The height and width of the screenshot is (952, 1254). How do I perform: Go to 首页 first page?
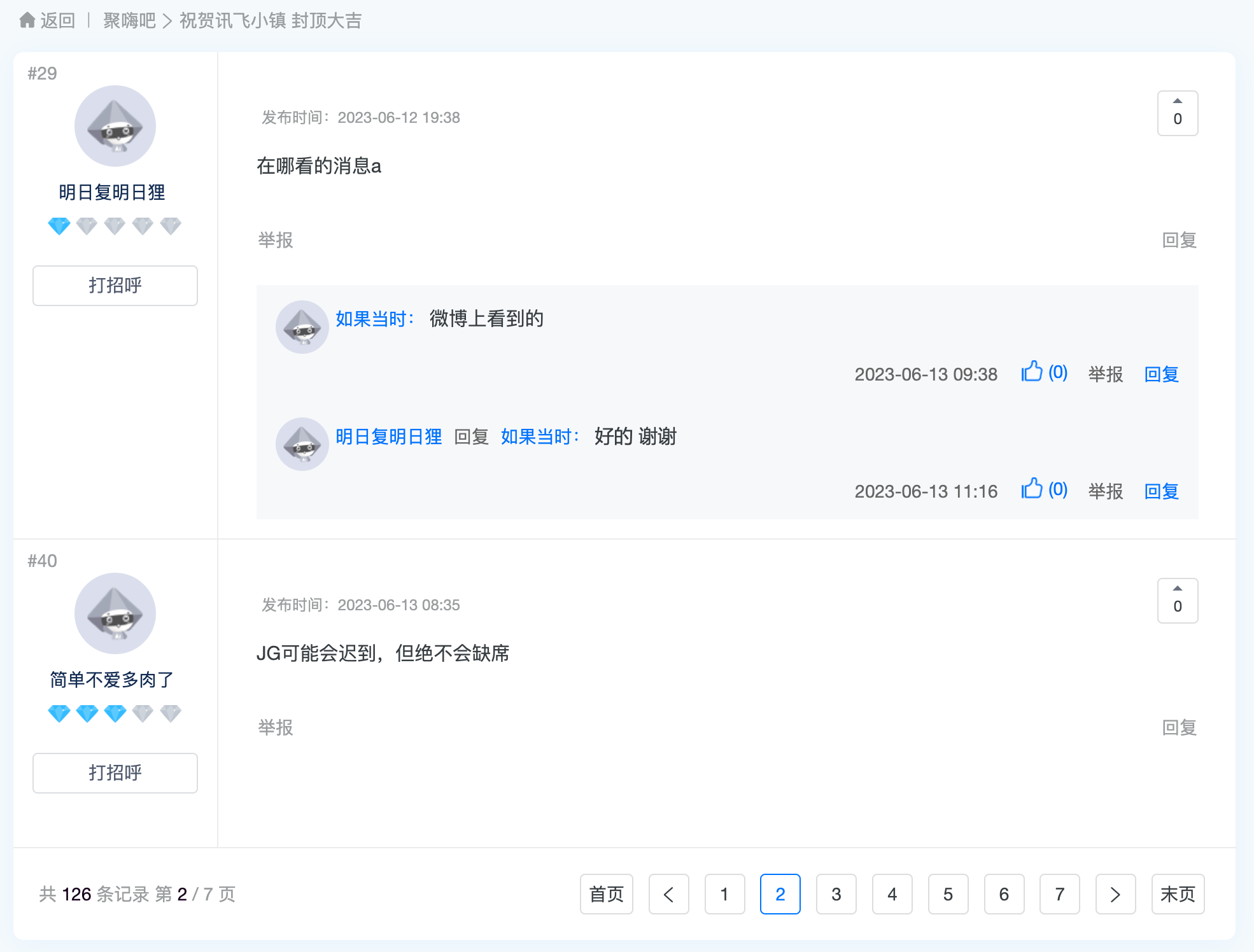[x=606, y=894]
